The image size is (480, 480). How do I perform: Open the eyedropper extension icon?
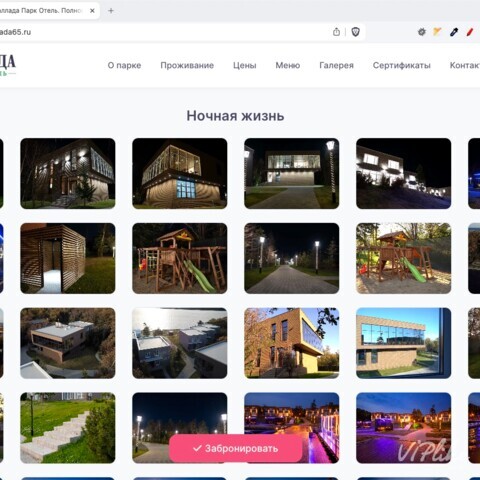[x=454, y=32]
